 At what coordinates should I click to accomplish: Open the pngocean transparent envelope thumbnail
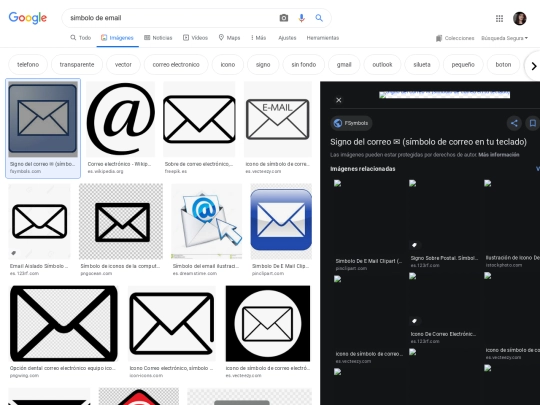pyautogui.click(x=121, y=221)
